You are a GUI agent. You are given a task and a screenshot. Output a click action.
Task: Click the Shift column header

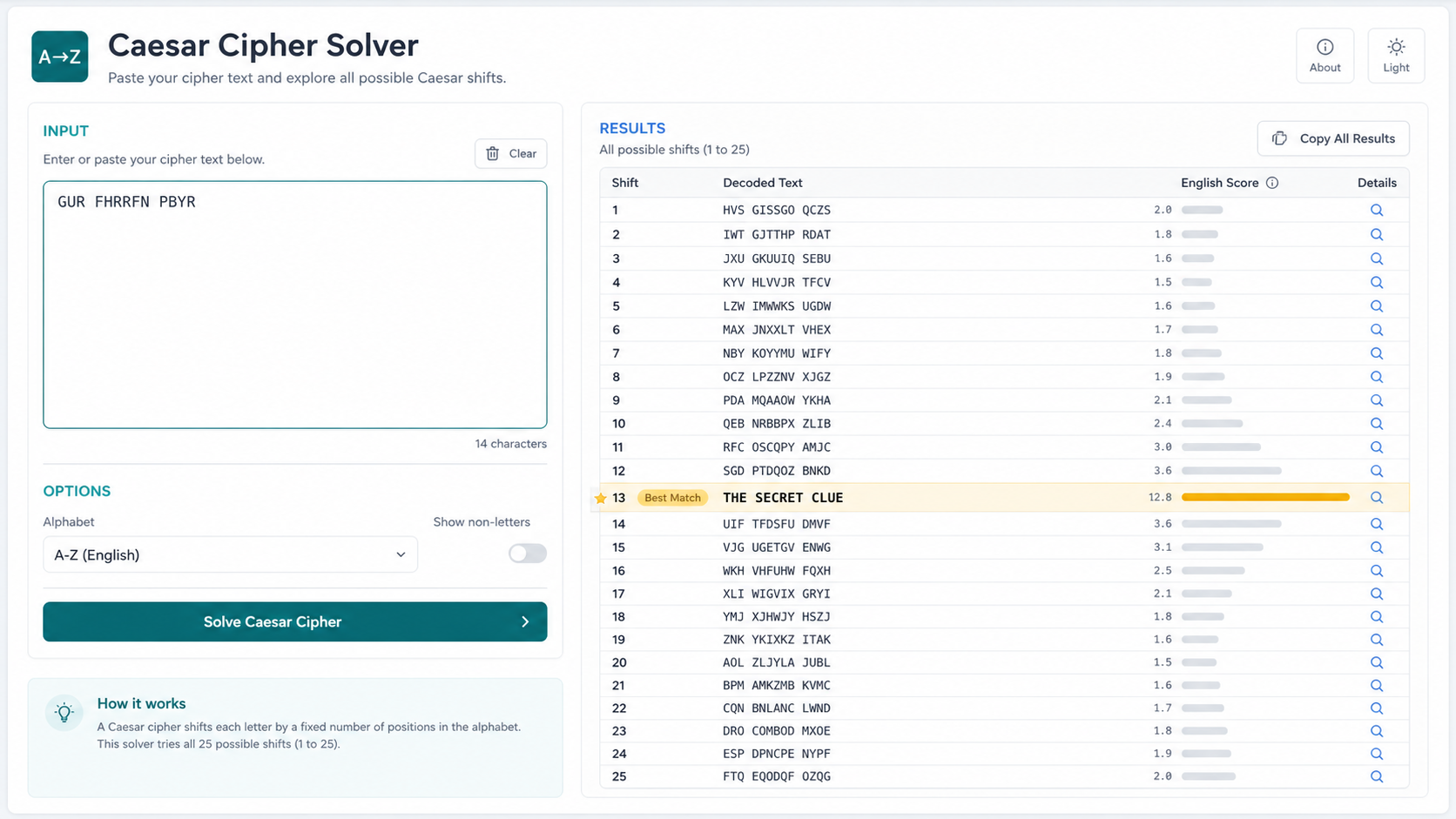pyautogui.click(x=625, y=183)
